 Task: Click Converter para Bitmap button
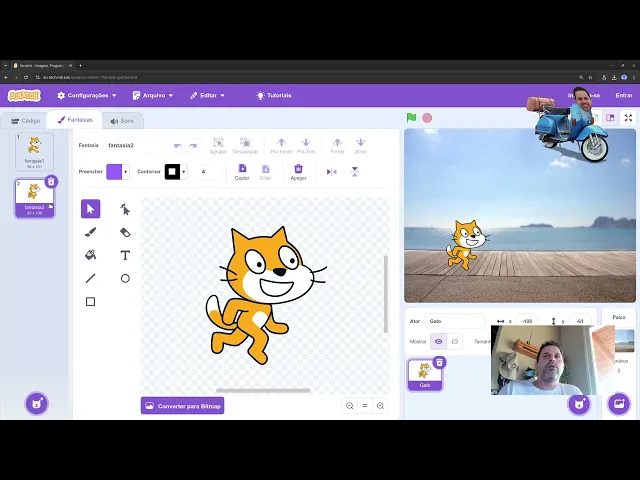point(182,406)
